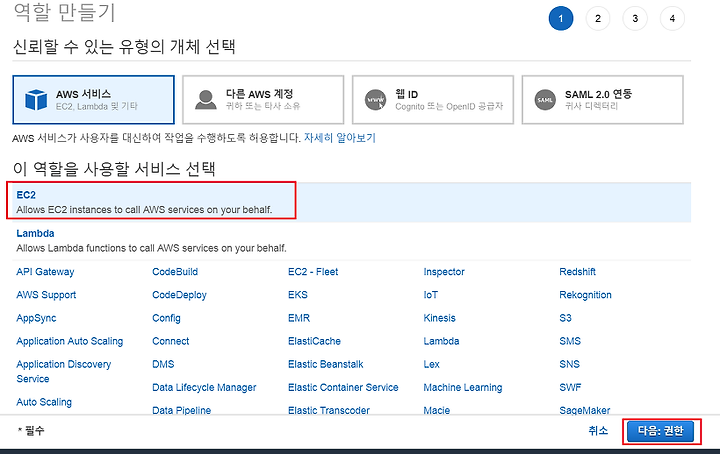Go to wizard step 3 indicator
Viewport: 720px width, 454px height.
coord(635,18)
